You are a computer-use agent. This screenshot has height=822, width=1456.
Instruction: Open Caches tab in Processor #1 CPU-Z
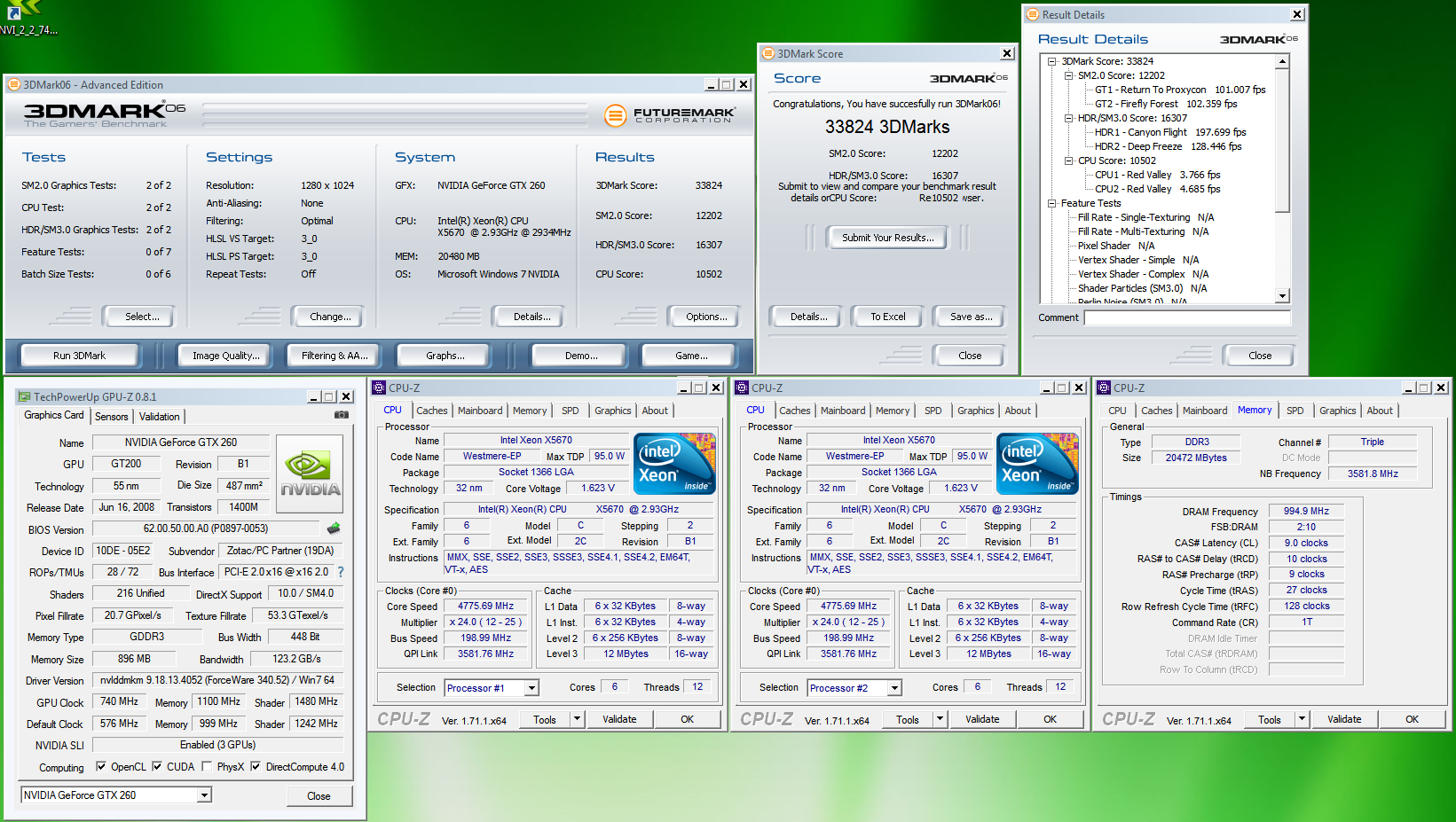pyautogui.click(x=432, y=411)
